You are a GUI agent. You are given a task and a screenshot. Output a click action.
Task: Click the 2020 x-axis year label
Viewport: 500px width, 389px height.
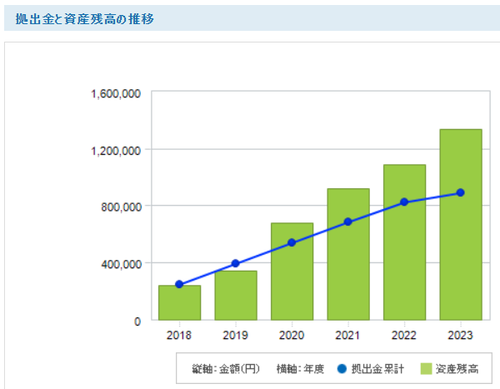coord(292,335)
